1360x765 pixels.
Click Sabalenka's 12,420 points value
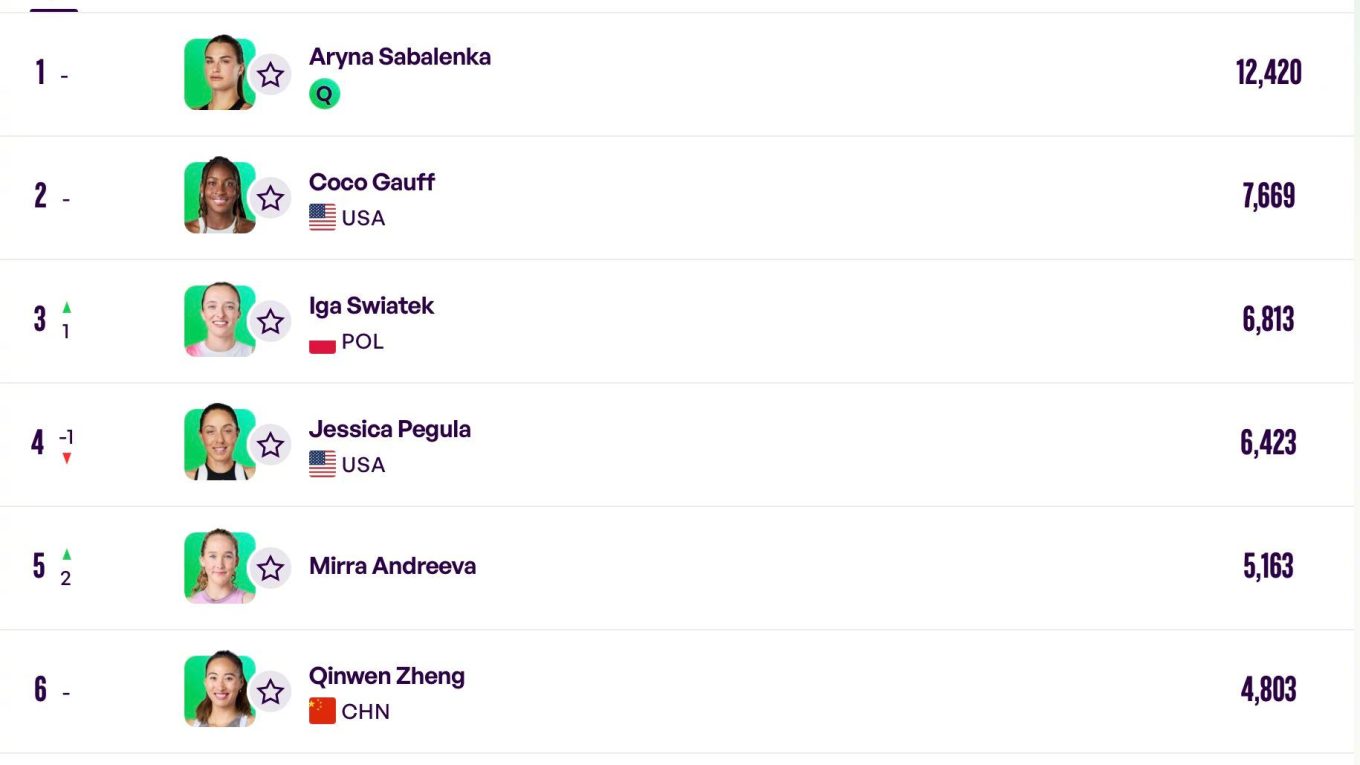1269,73
